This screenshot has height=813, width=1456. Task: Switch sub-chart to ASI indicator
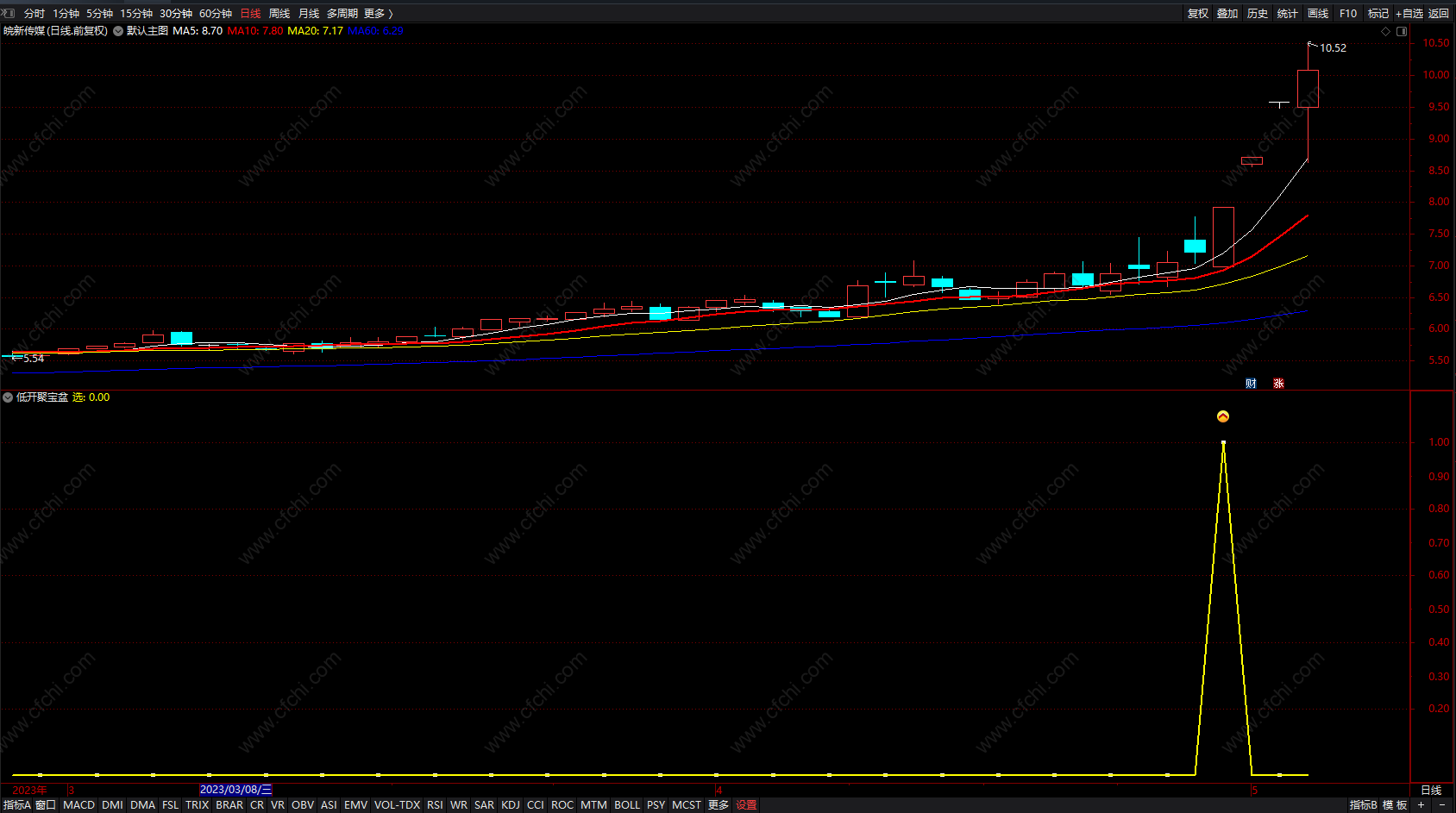pos(329,805)
